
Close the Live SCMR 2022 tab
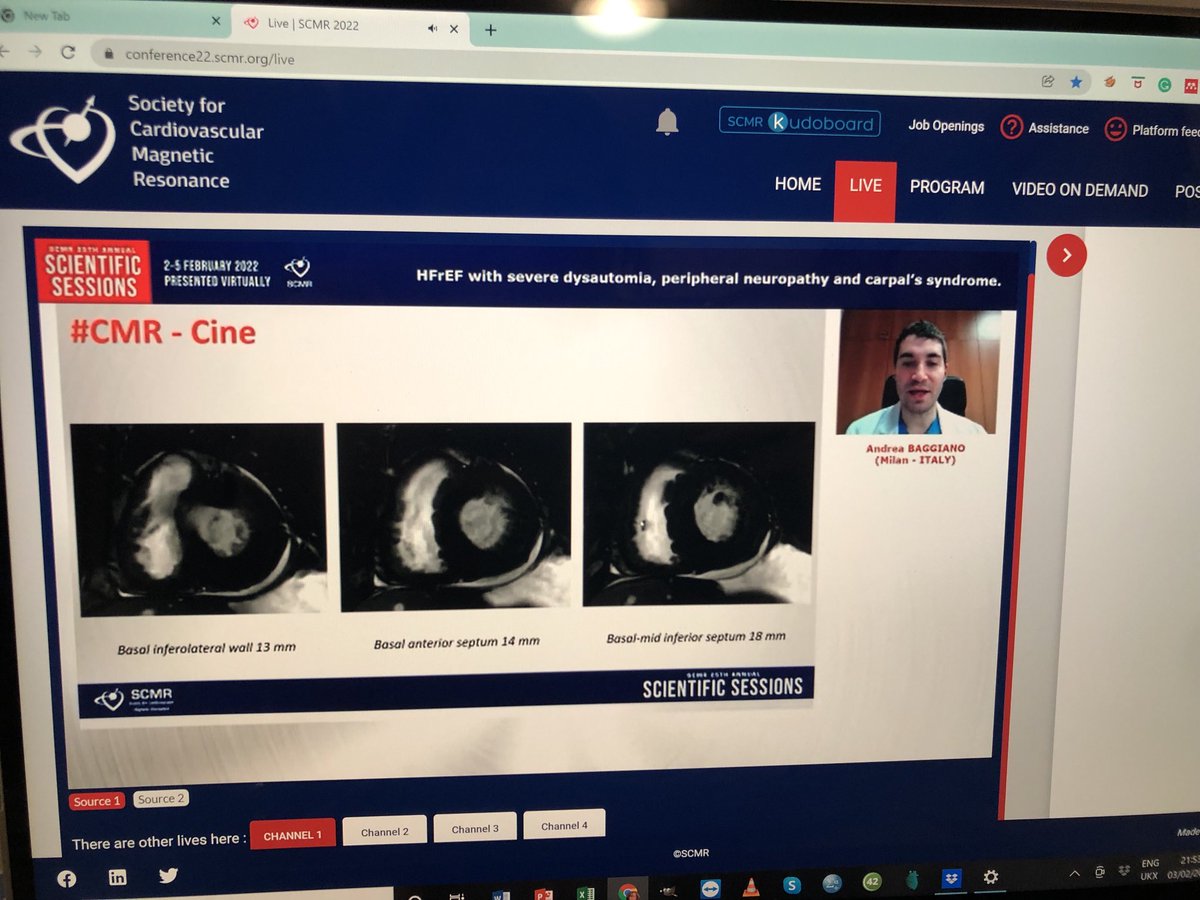454,30
